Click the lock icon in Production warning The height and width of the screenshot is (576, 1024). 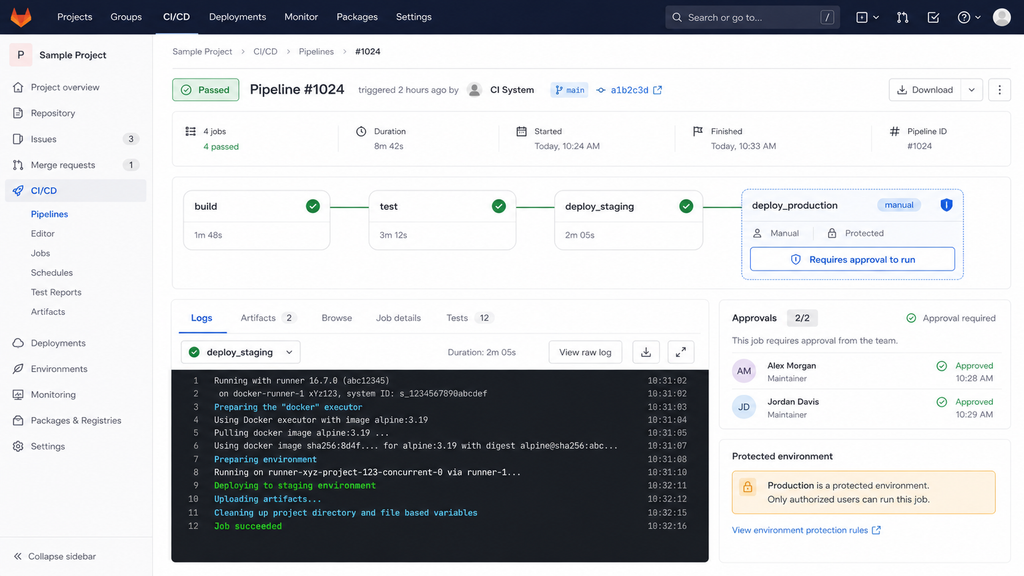(748, 487)
